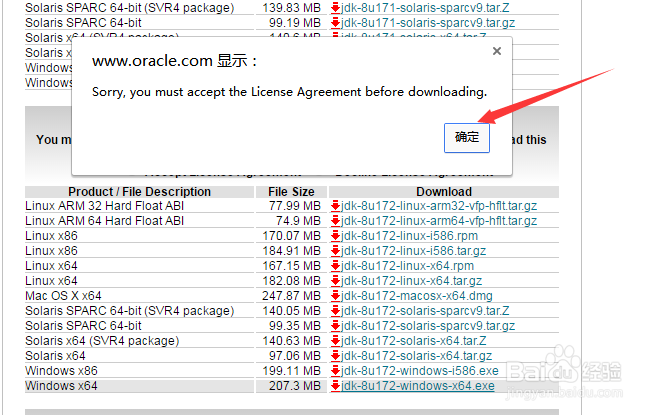Download jdk-8u171-solaris-sparcv9.tar.Z
Viewport: 660px width, 415px height.
pyautogui.click(x=425, y=8)
